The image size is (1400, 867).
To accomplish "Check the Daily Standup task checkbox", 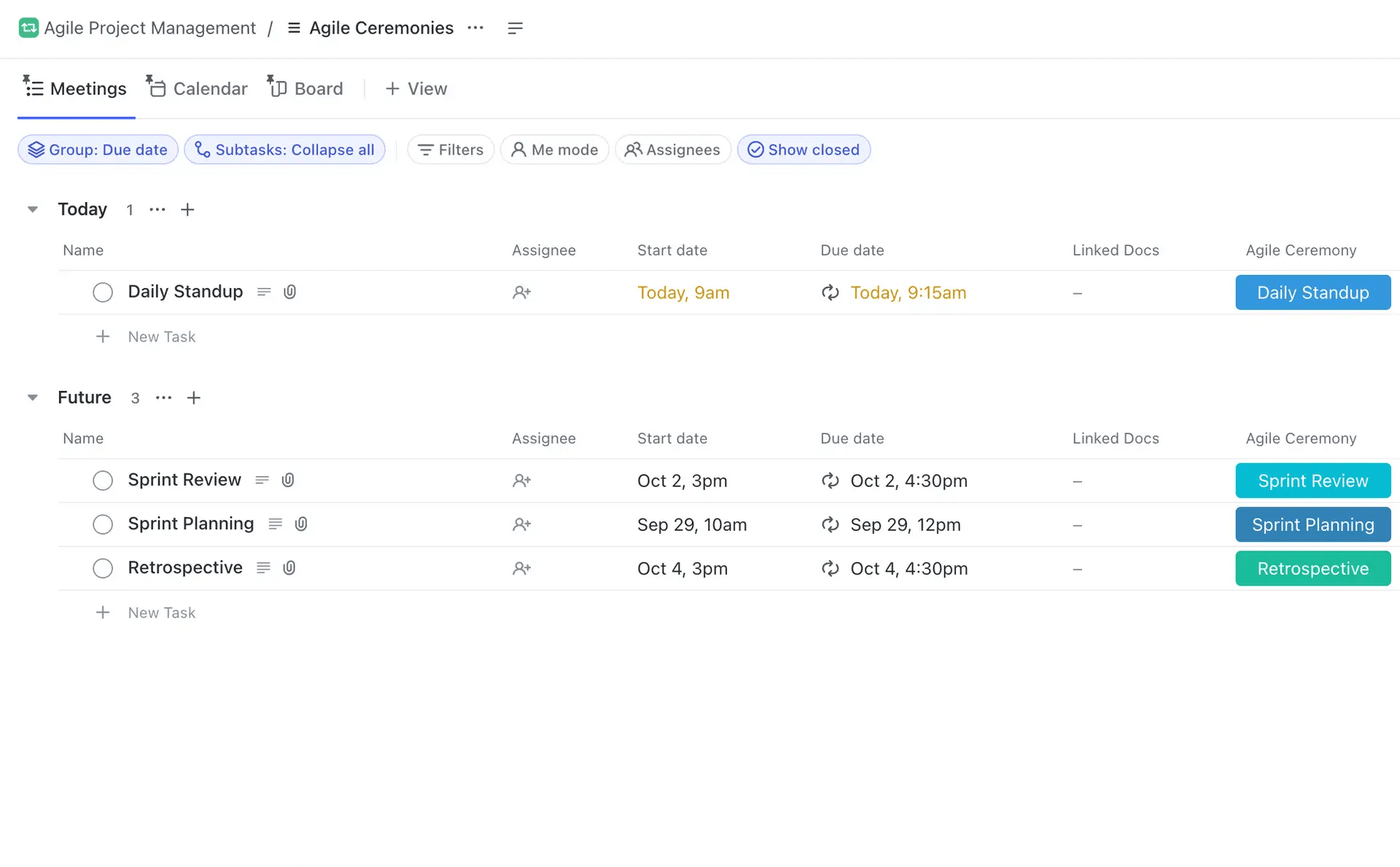I will (103, 292).
